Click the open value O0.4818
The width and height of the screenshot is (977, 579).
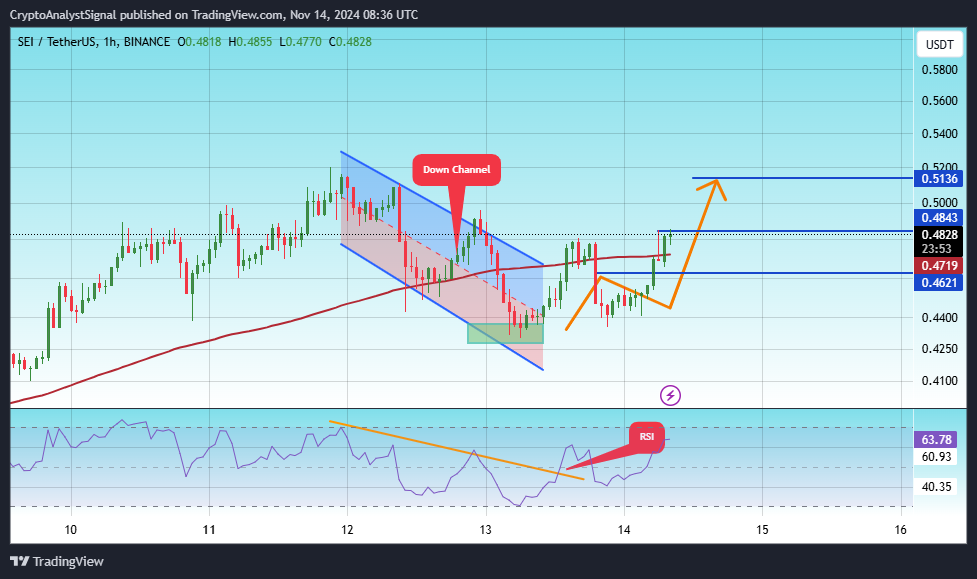click(x=199, y=42)
